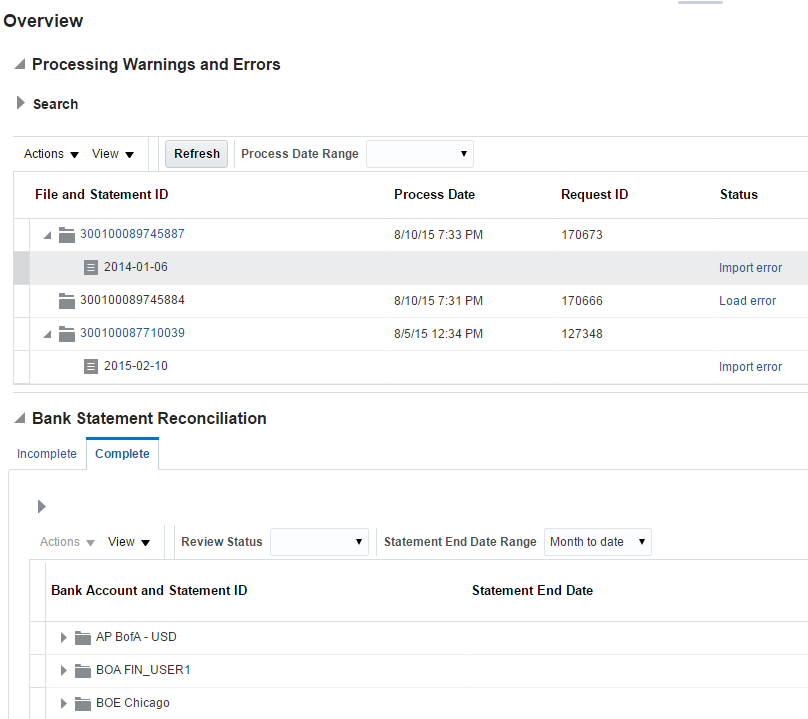Expand the Search panel
This screenshot has height=719, width=808.
[x=21, y=103]
